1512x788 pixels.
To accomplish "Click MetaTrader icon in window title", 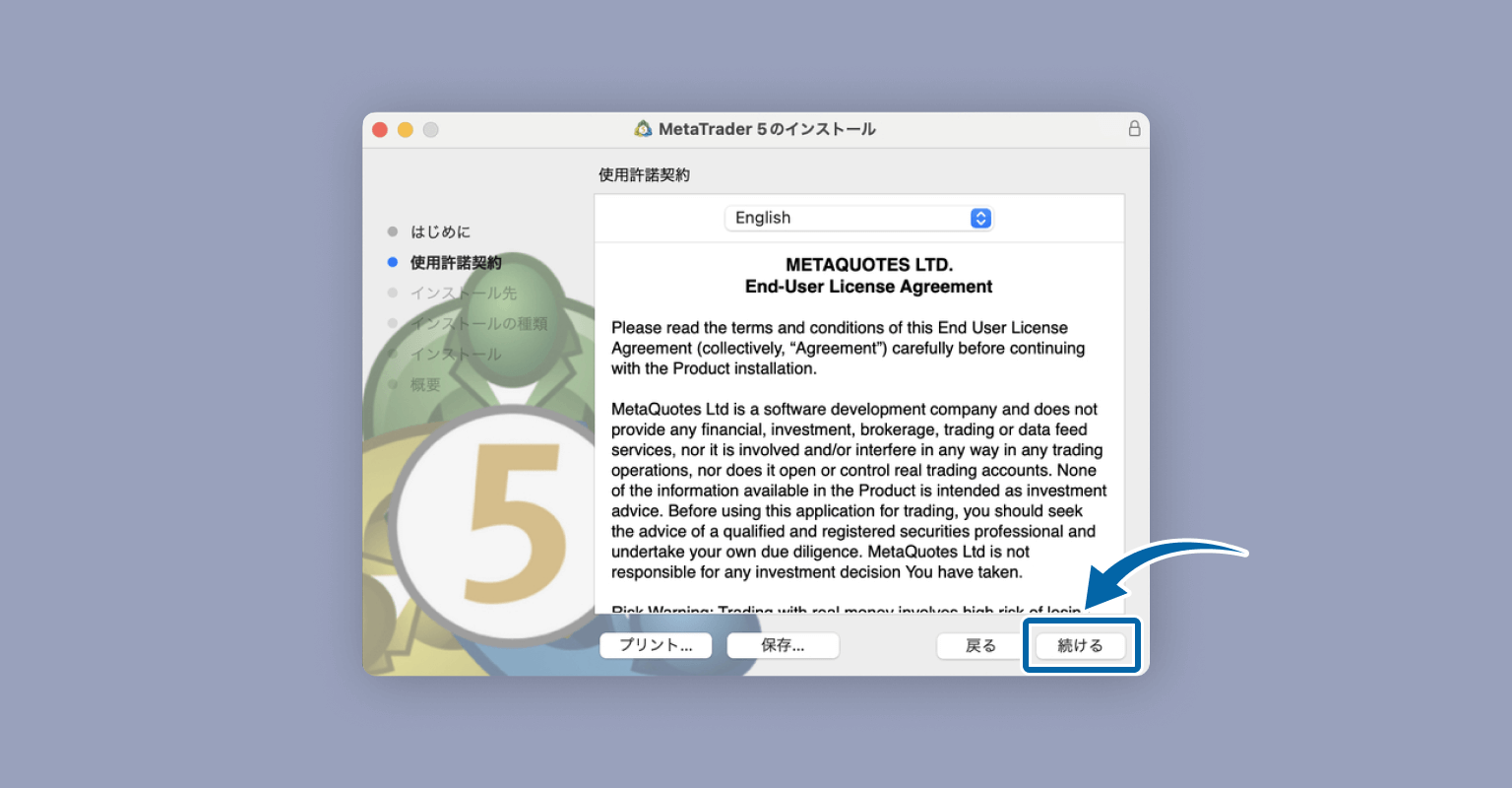I will (x=643, y=129).
